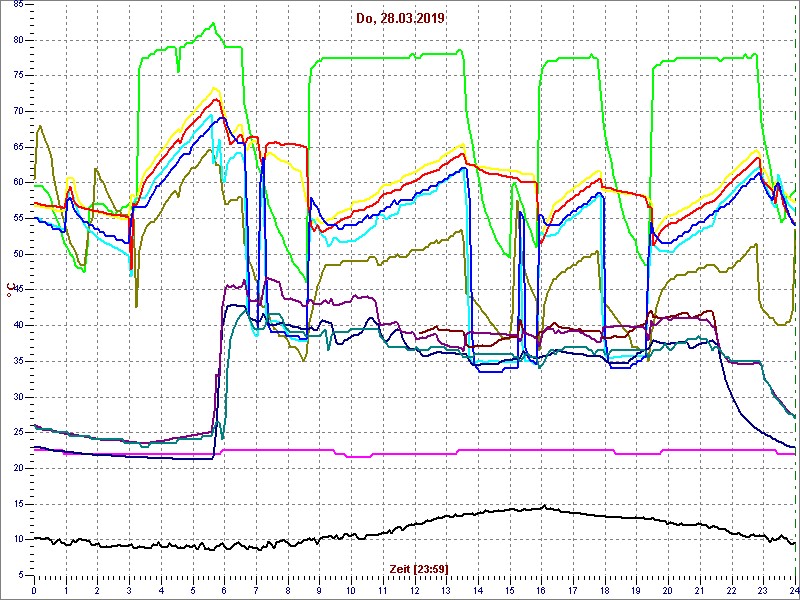This screenshot has width=800, height=600.
Task: Click temperature axis value 80
Action: click(17, 40)
